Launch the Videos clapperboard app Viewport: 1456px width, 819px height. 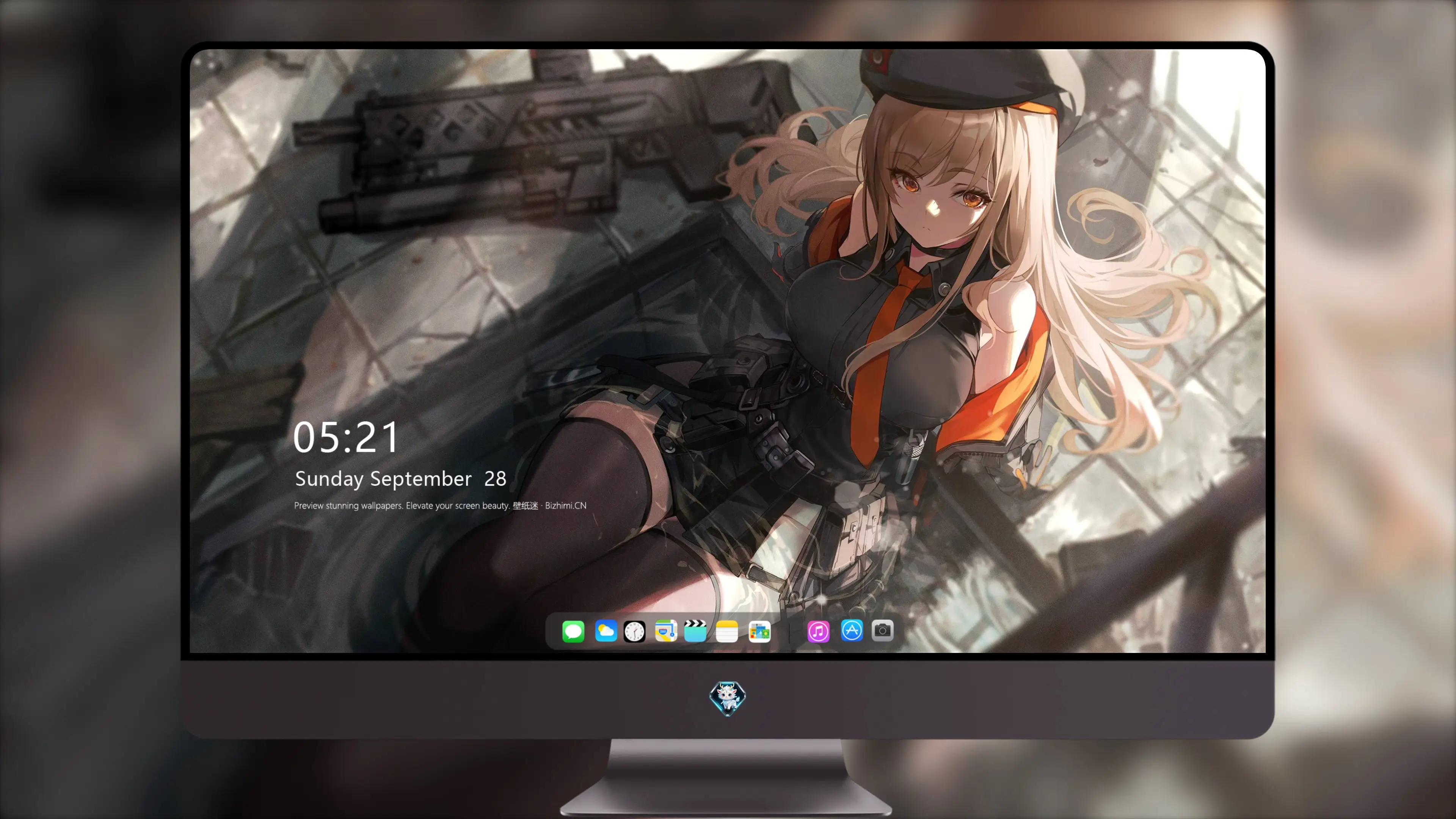coord(695,631)
